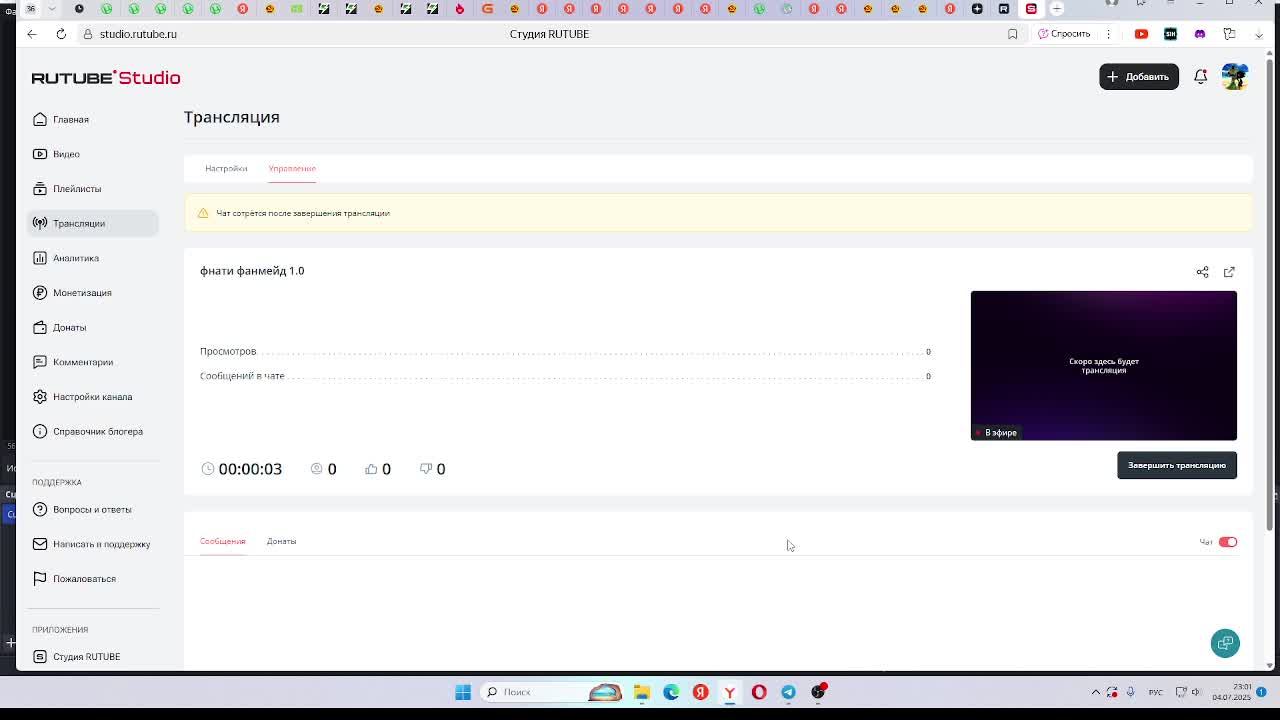Click the РУС language indicator
The height and width of the screenshot is (720, 1280).
click(x=1155, y=692)
